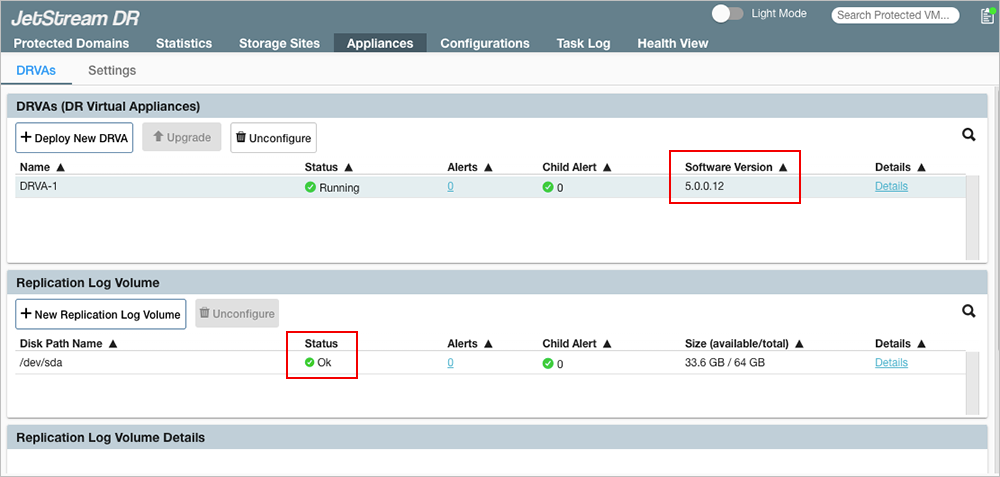The width and height of the screenshot is (1000, 477).
Task: Click the search magnifier in Replication Log Volume panel
Action: [x=968, y=311]
